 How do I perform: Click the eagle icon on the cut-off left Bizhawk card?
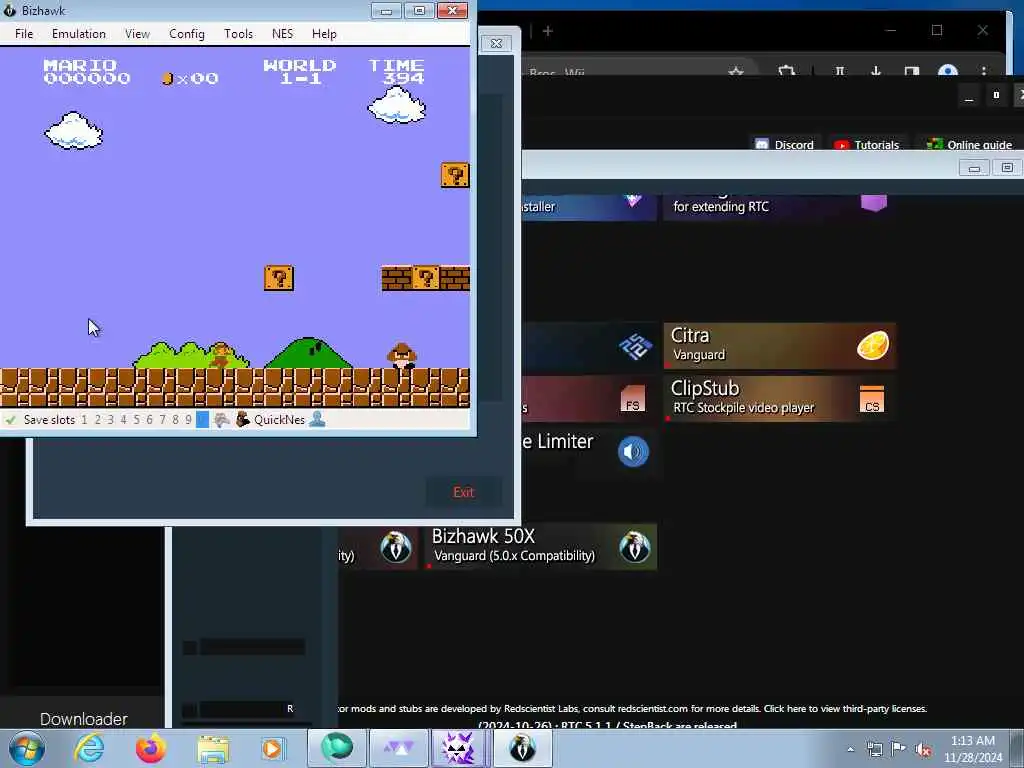pos(396,547)
